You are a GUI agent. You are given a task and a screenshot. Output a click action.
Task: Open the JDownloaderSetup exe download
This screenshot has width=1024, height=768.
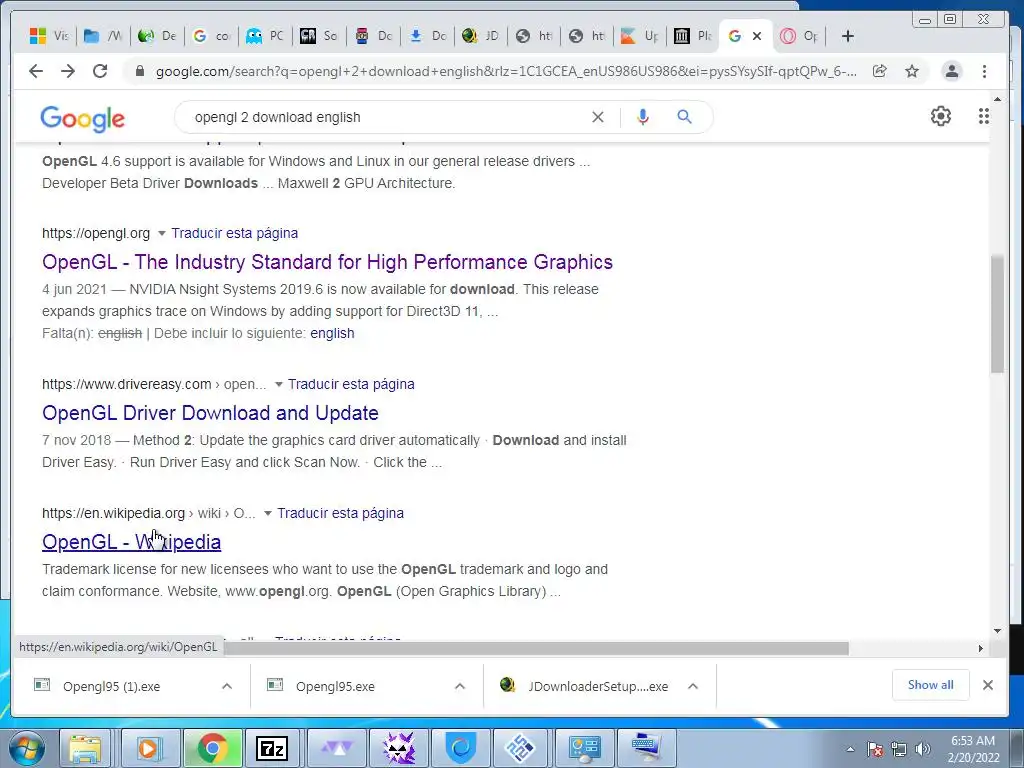coord(598,686)
